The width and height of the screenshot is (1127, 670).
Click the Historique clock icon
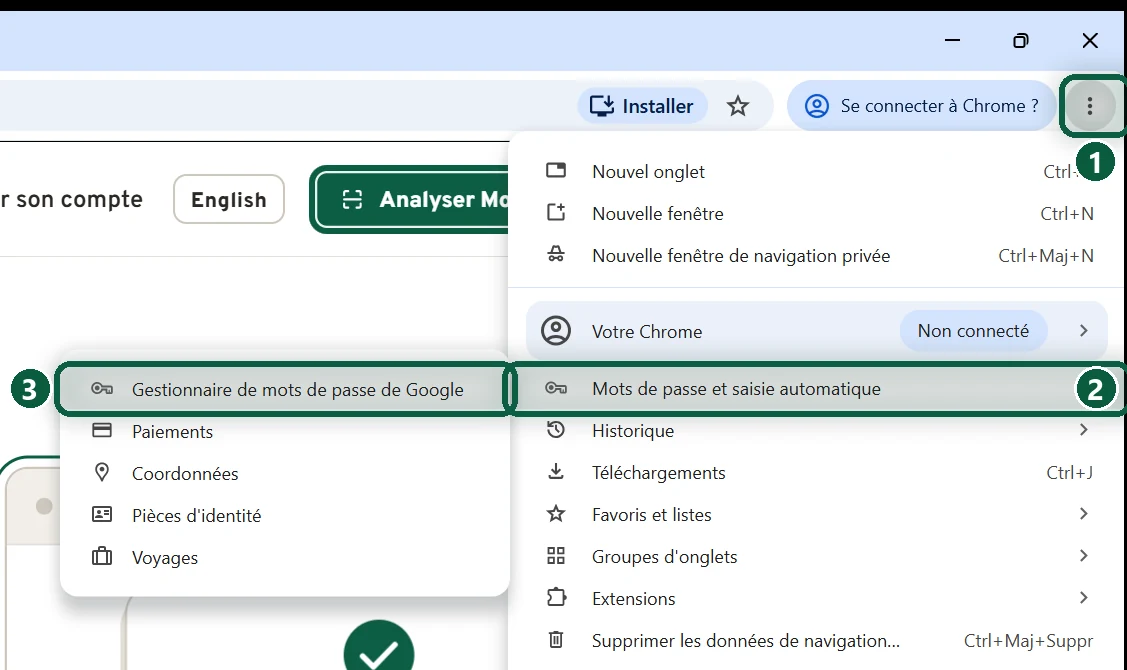coord(556,430)
